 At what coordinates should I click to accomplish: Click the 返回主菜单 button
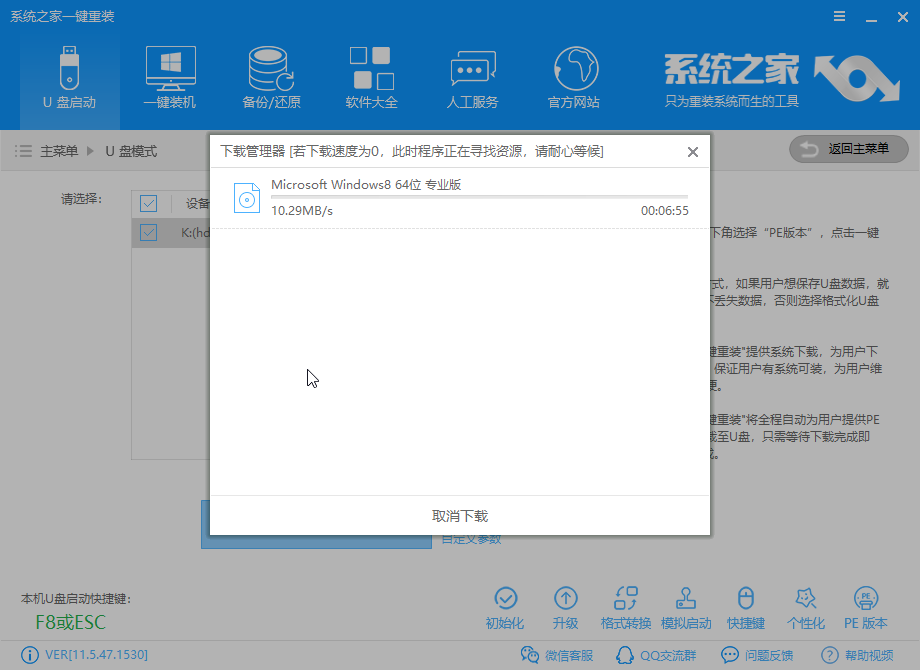pyautogui.click(x=848, y=148)
